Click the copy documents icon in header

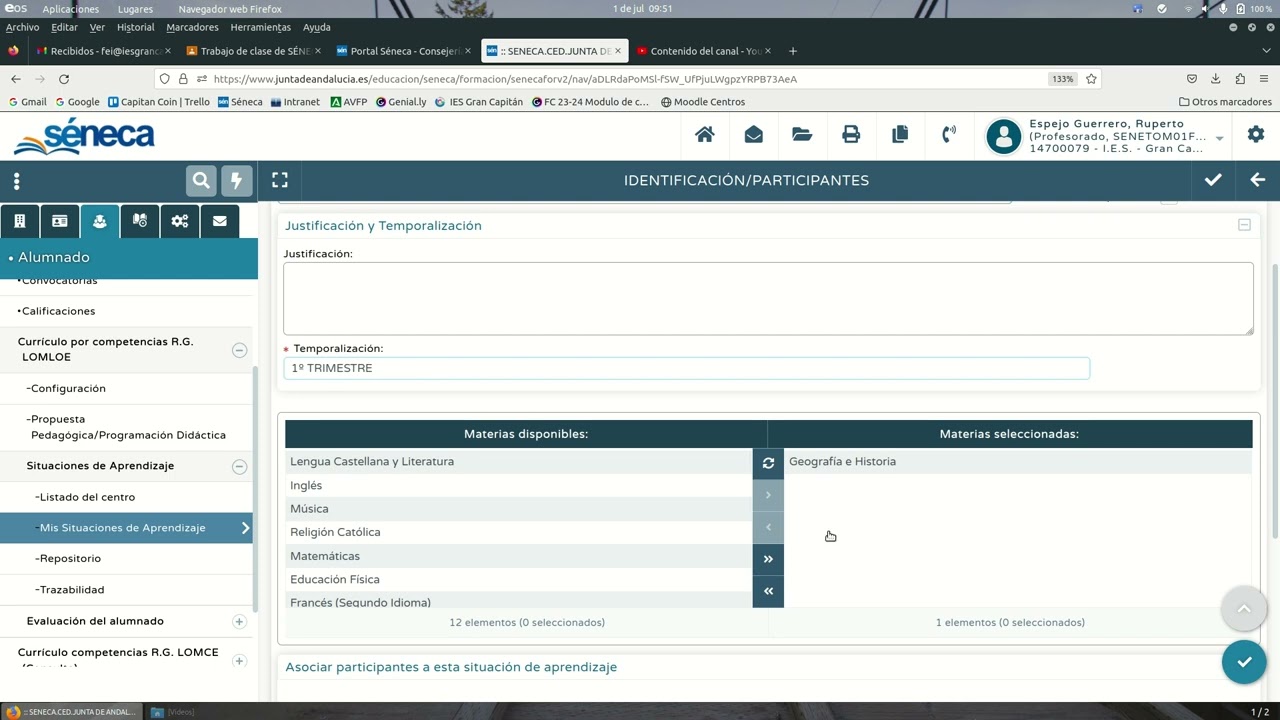pos(900,134)
